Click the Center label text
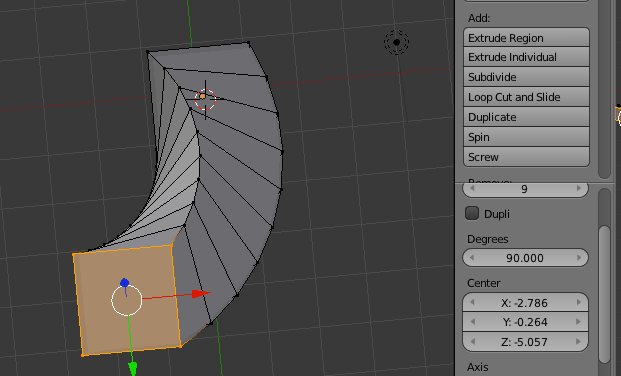This screenshot has height=376, width=621. pyautogui.click(x=484, y=283)
